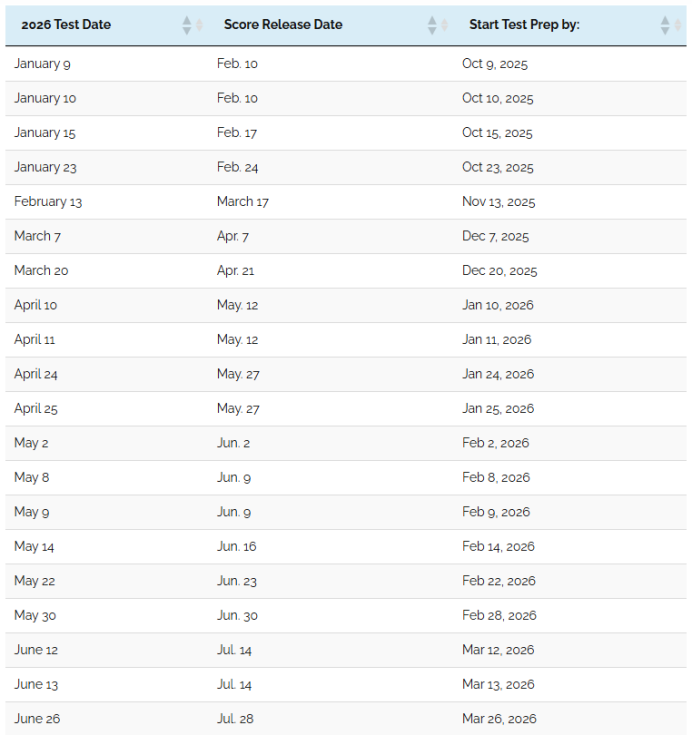Click the Score Release Date header text

(283, 25)
